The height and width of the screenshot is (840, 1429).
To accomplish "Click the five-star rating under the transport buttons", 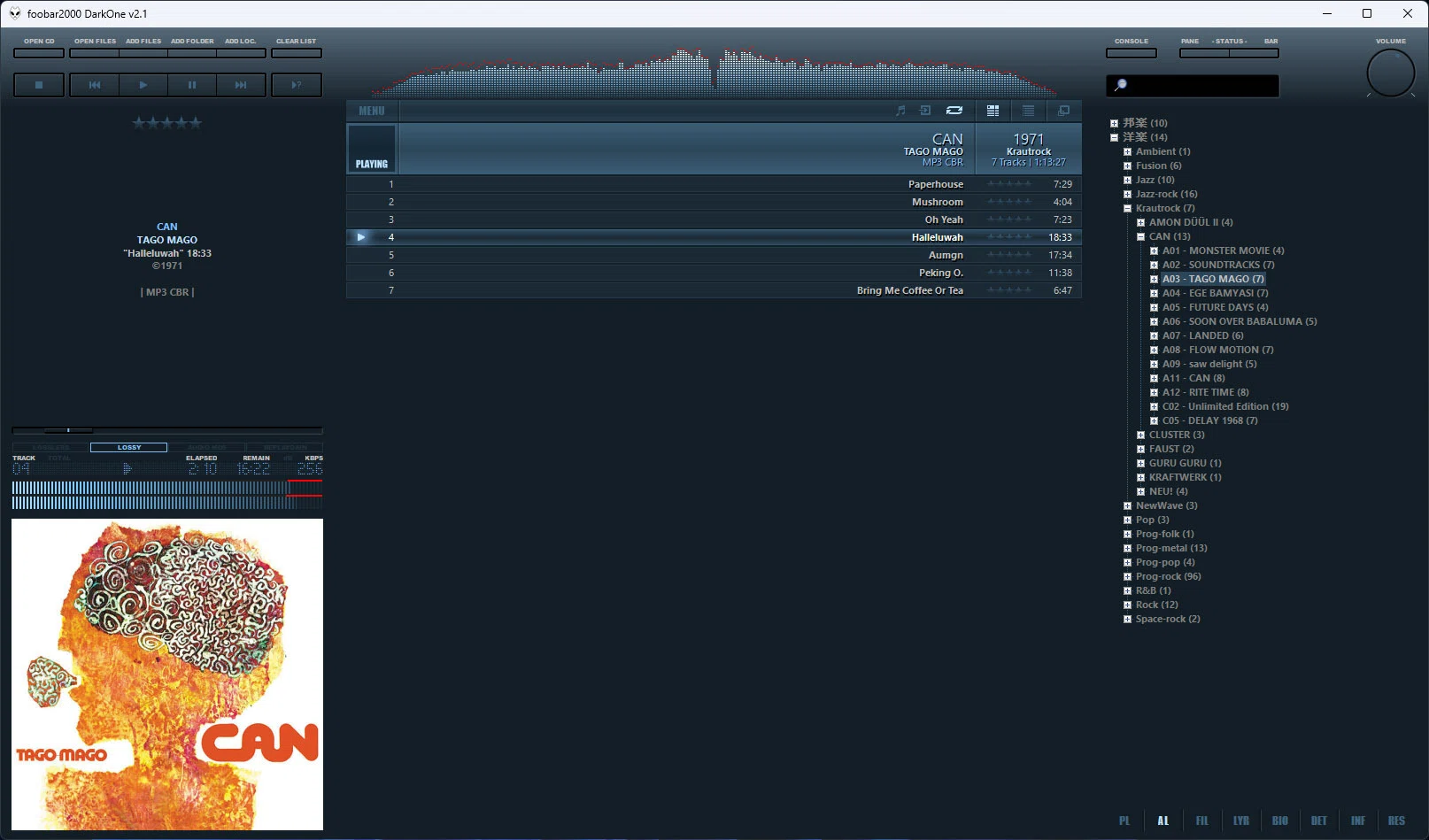I will tap(167, 123).
